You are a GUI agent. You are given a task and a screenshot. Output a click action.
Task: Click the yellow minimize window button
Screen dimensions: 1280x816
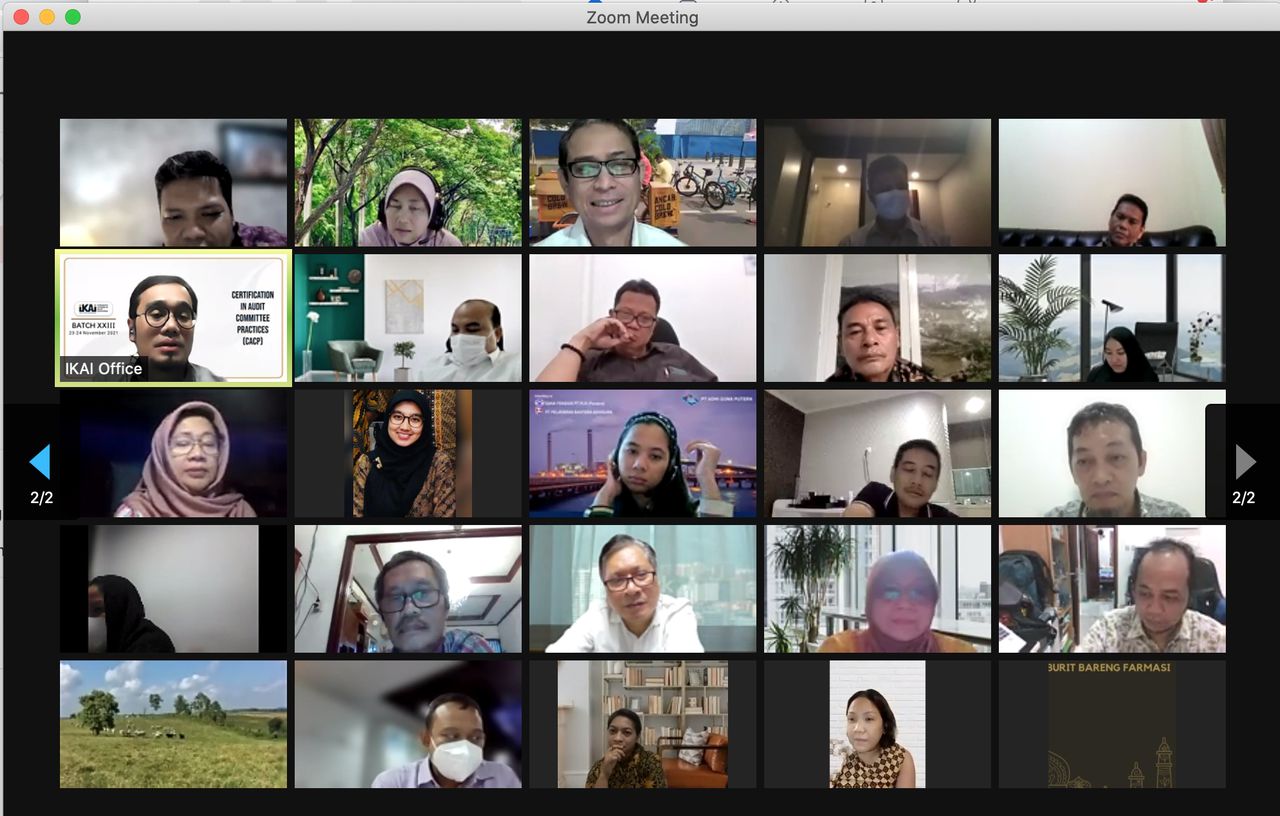coord(46,17)
